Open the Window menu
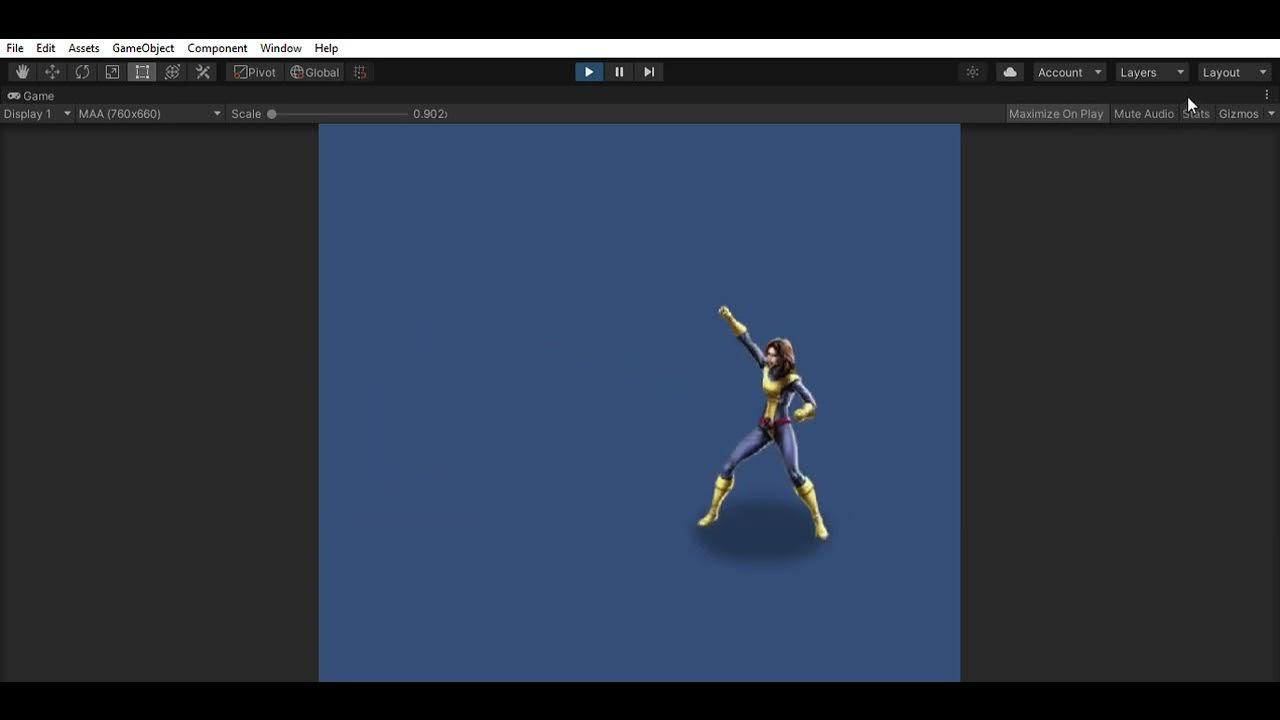 [x=281, y=48]
